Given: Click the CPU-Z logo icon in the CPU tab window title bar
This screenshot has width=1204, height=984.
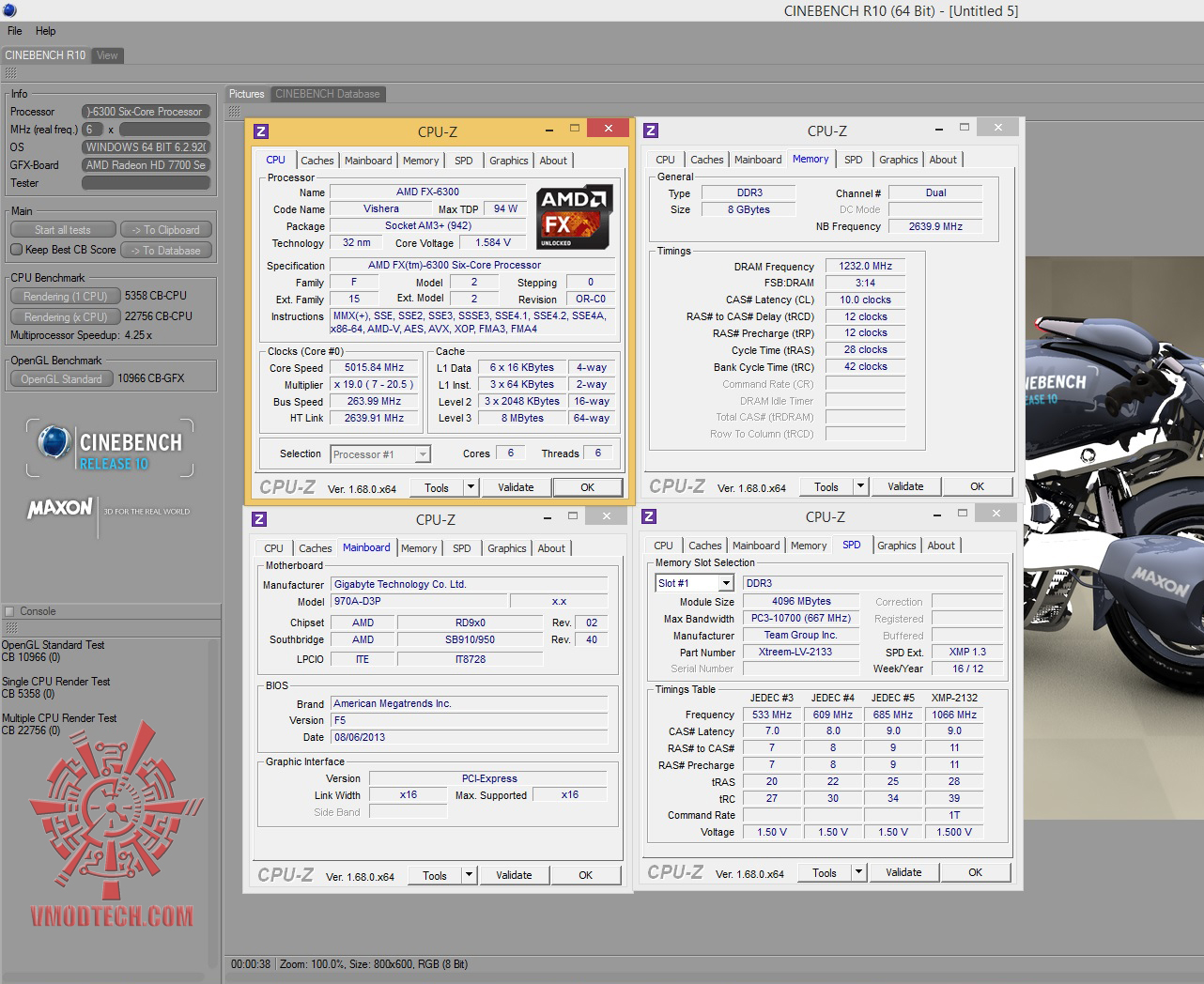Looking at the screenshot, I should [x=262, y=131].
